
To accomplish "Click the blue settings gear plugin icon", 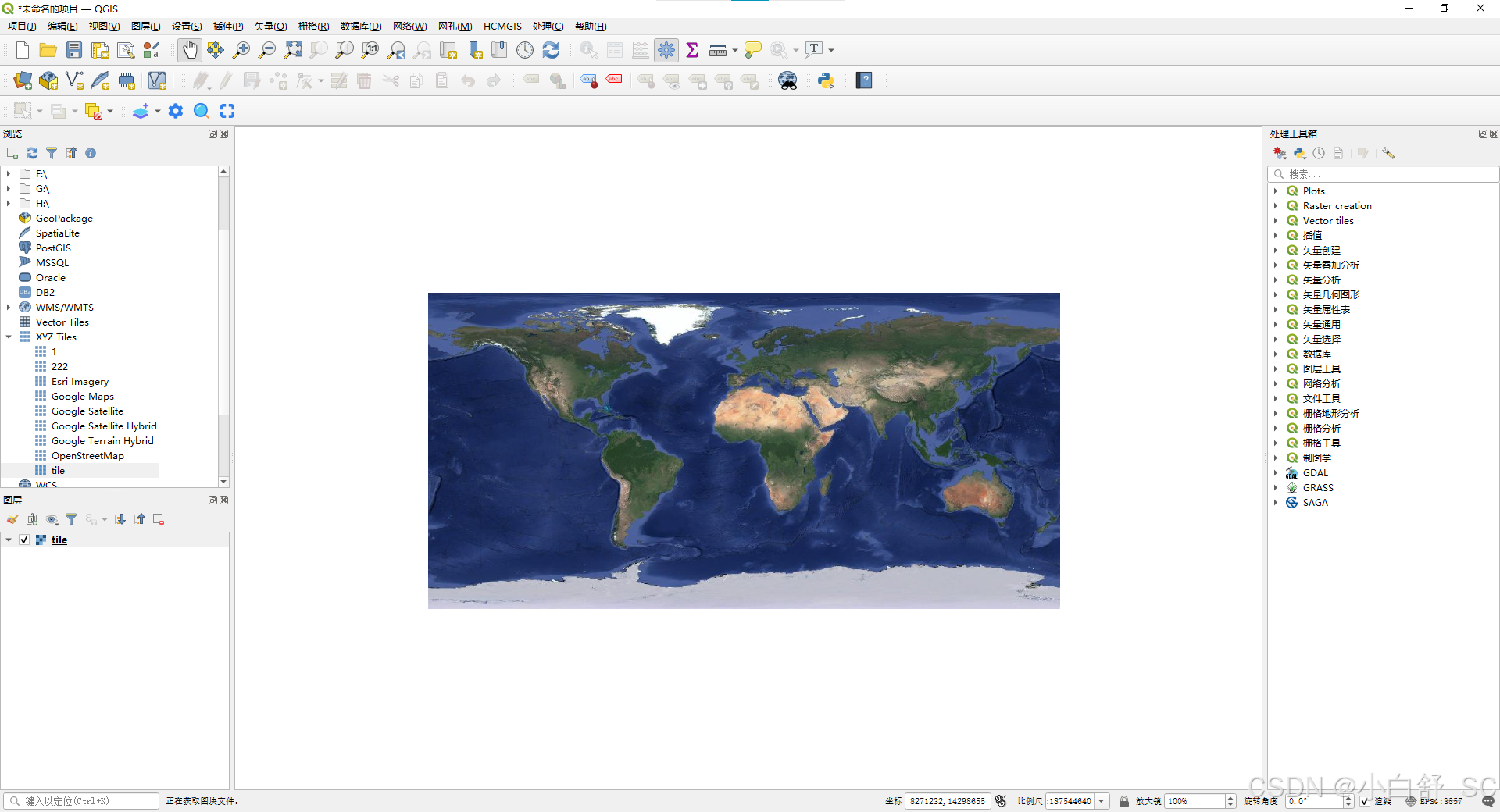I will click(176, 111).
